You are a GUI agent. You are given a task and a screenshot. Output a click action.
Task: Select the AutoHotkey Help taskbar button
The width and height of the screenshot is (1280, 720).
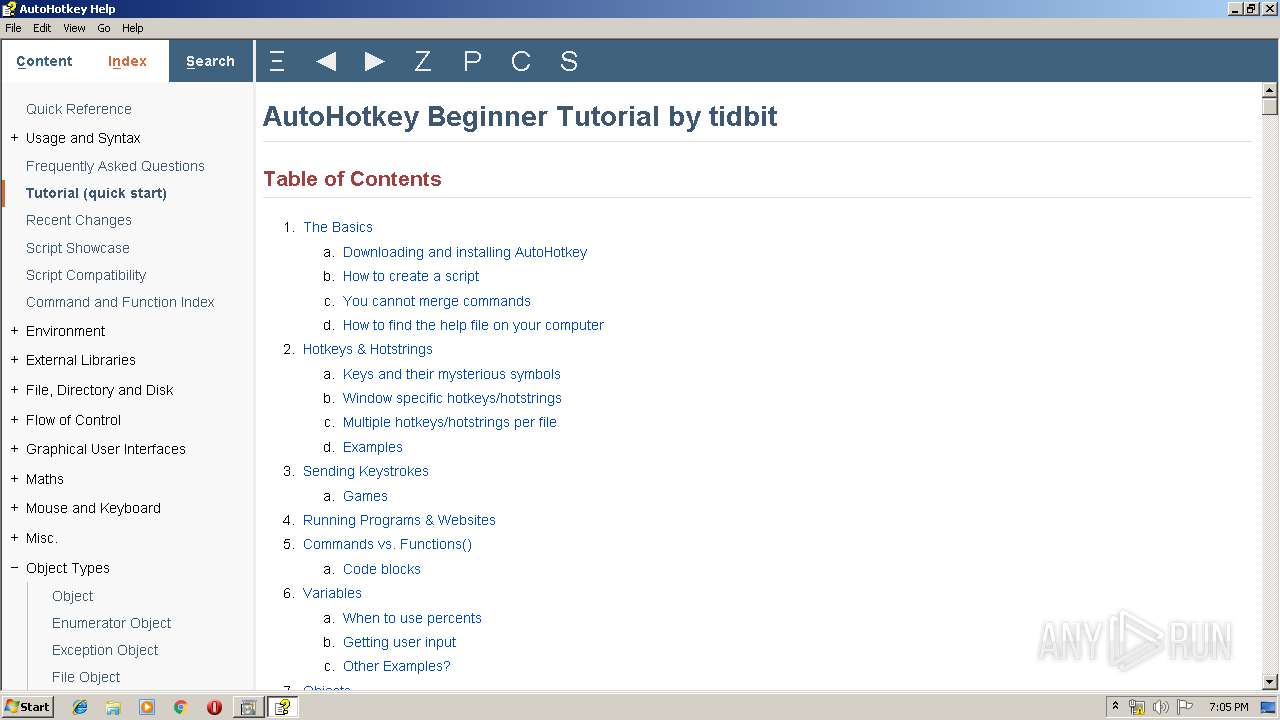pos(283,707)
